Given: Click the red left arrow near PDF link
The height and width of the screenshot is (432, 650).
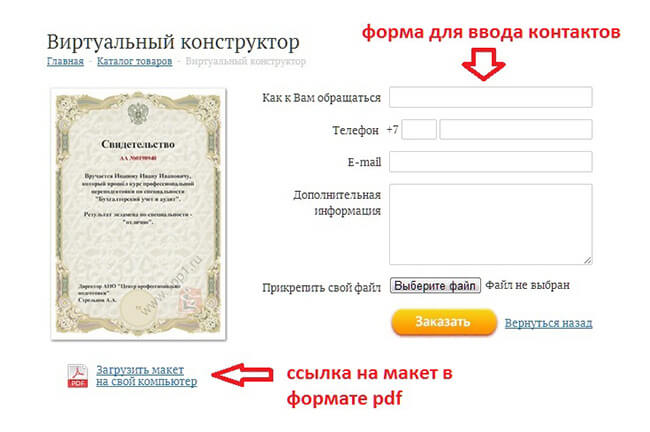Looking at the screenshot, I should tap(242, 375).
